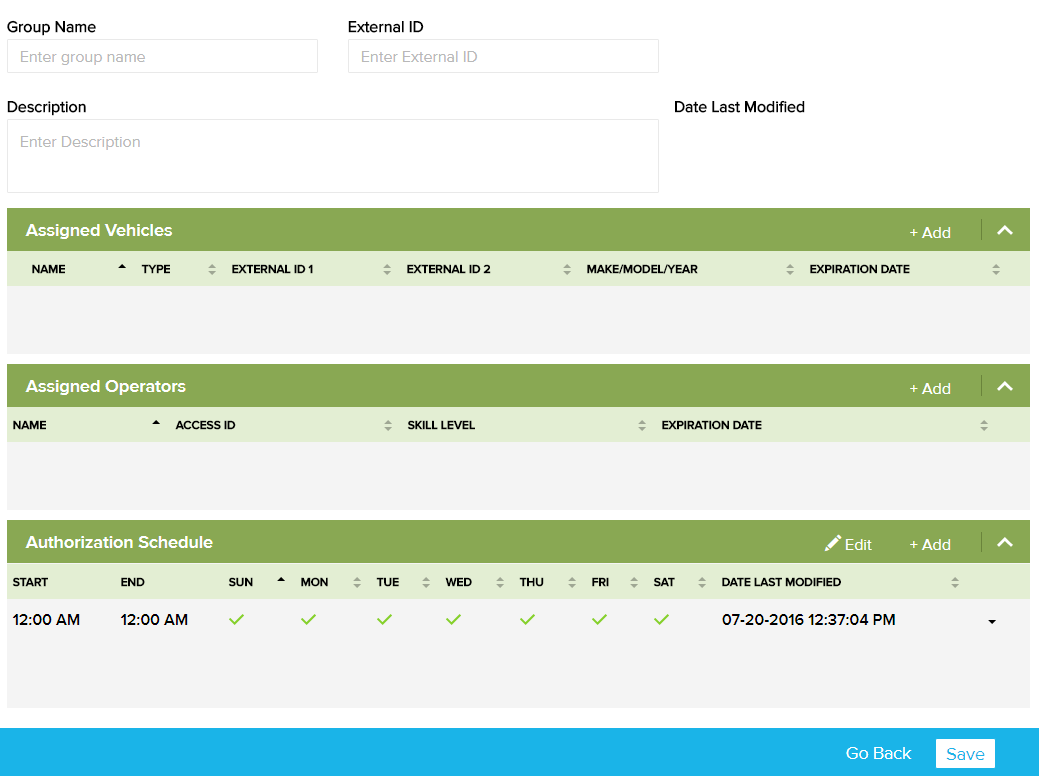The height and width of the screenshot is (776, 1039).
Task: Sort vehicles by External ID 1
Action: click(386, 269)
